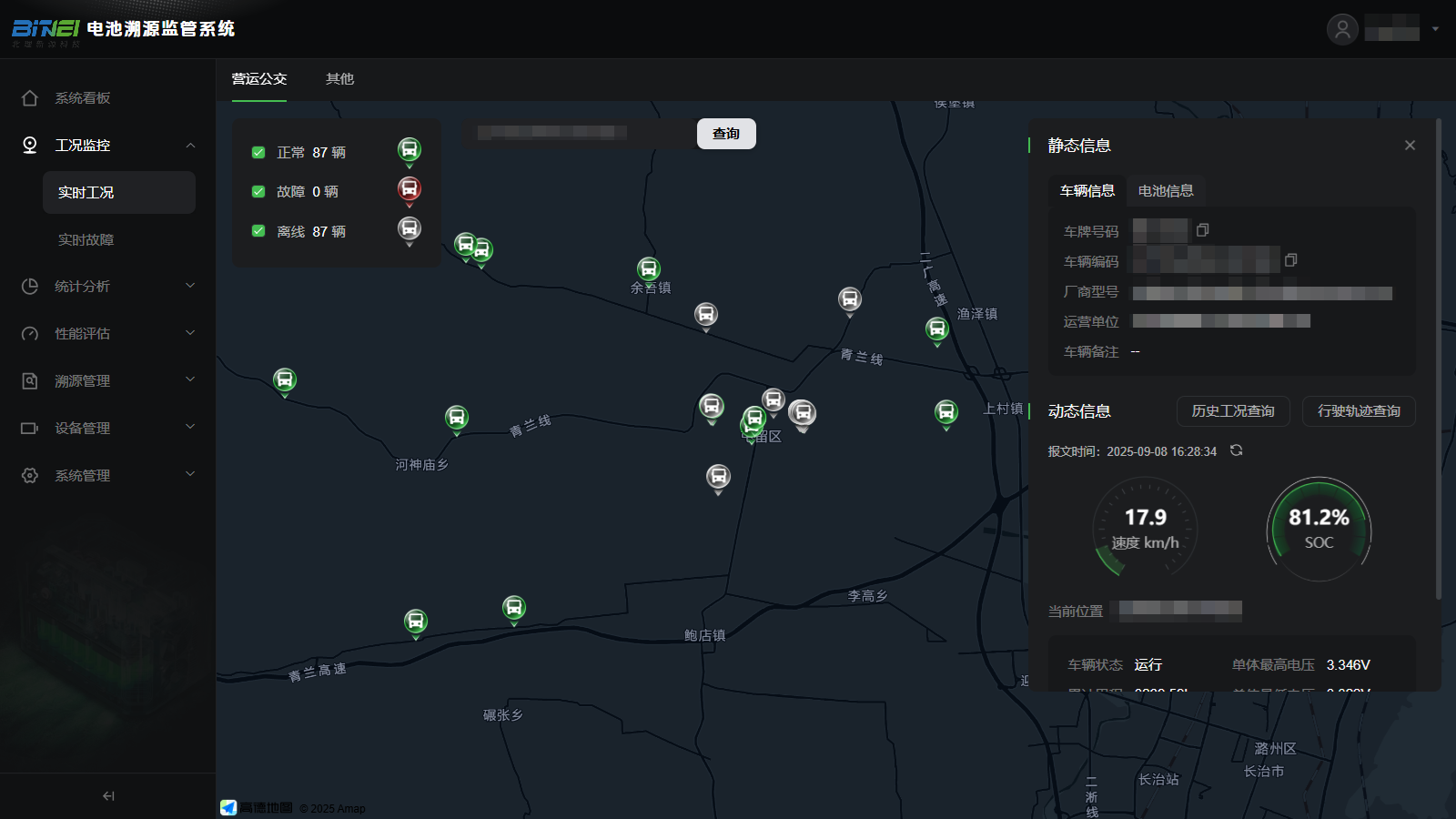Click the copy icon beside 车辆编码
Image resolution: width=1456 pixels, height=819 pixels.
coord(1290,260)
